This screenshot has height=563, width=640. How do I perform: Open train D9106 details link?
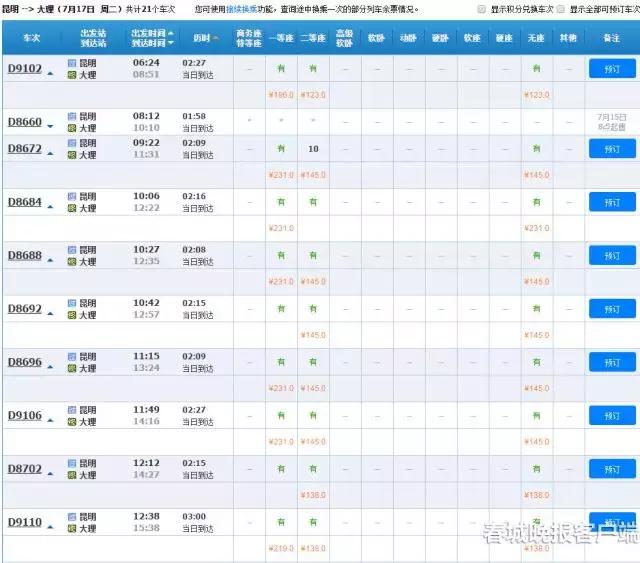pos(24,415)
